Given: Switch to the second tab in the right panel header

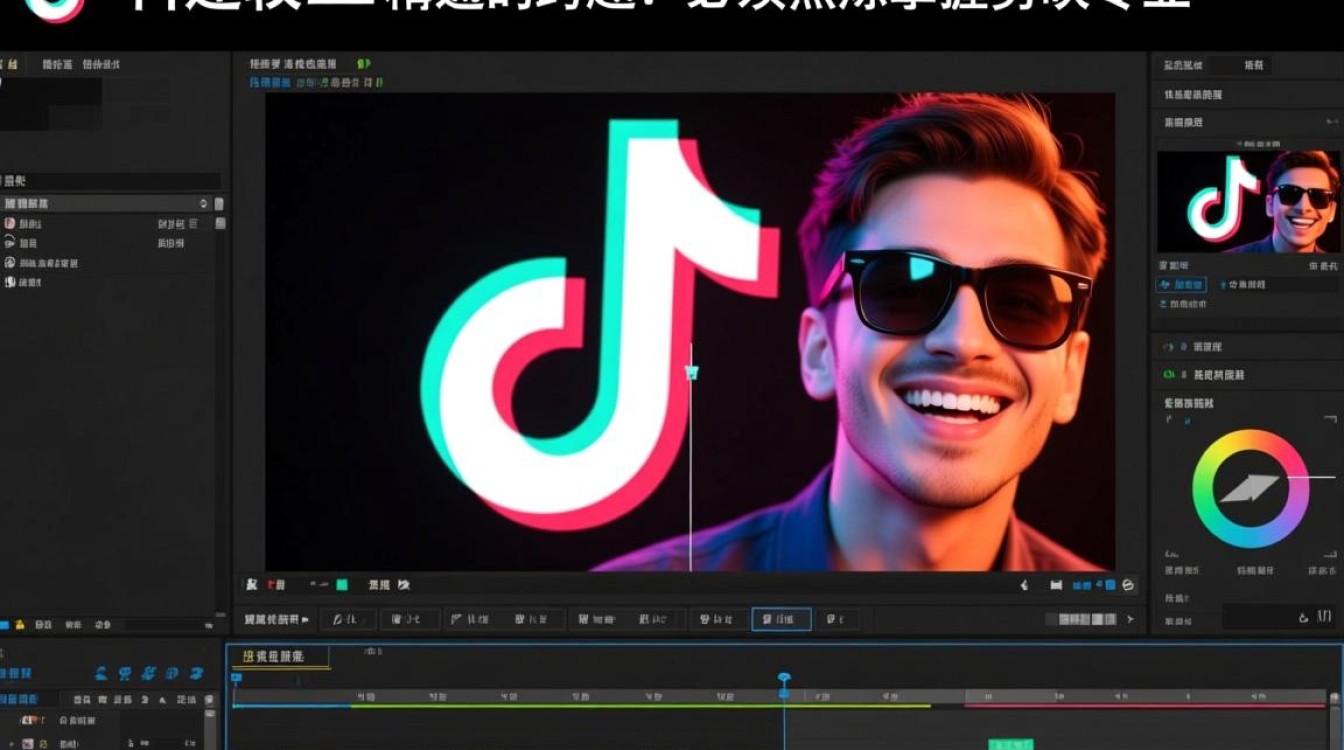Looking at the screenshot, I should click(1253, 65).
